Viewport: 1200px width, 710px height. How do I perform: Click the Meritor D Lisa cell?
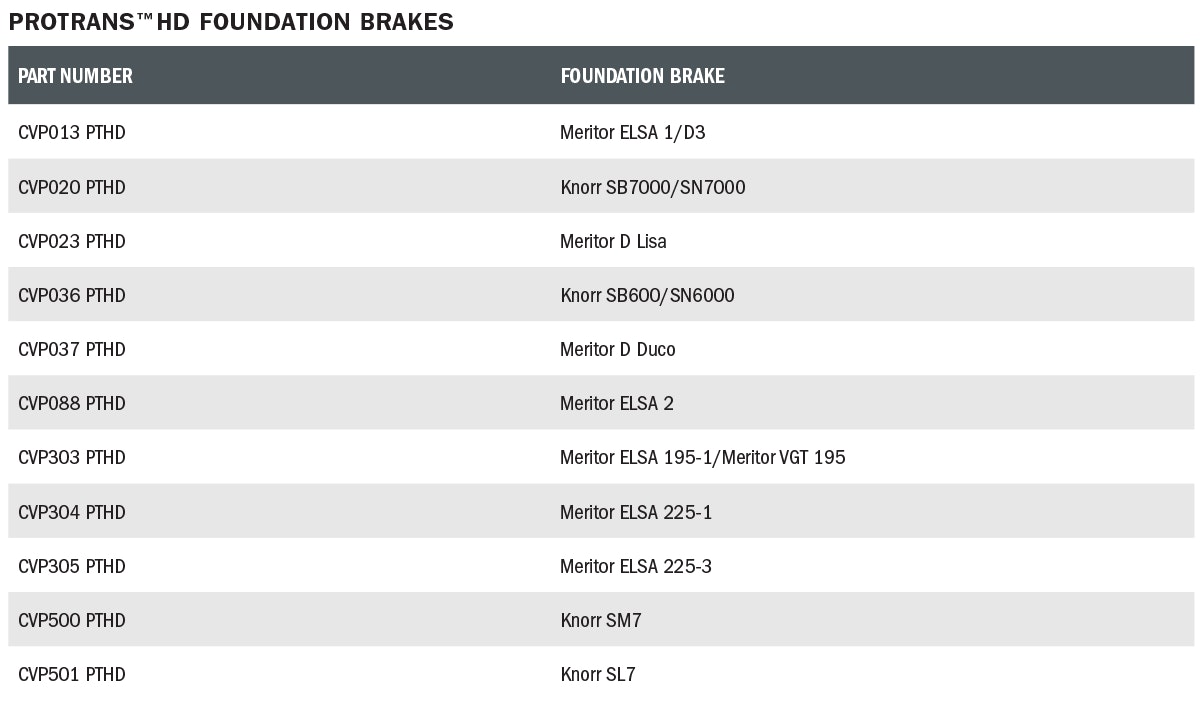[x=613, y=241]
